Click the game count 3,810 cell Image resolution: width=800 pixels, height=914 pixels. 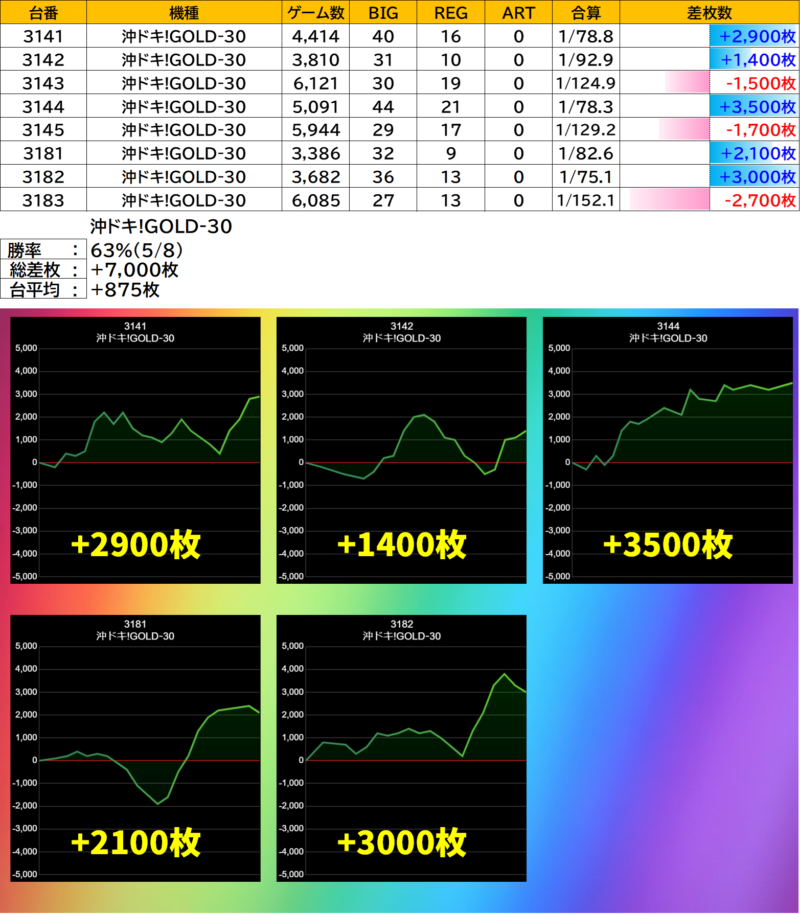(315, 59)
